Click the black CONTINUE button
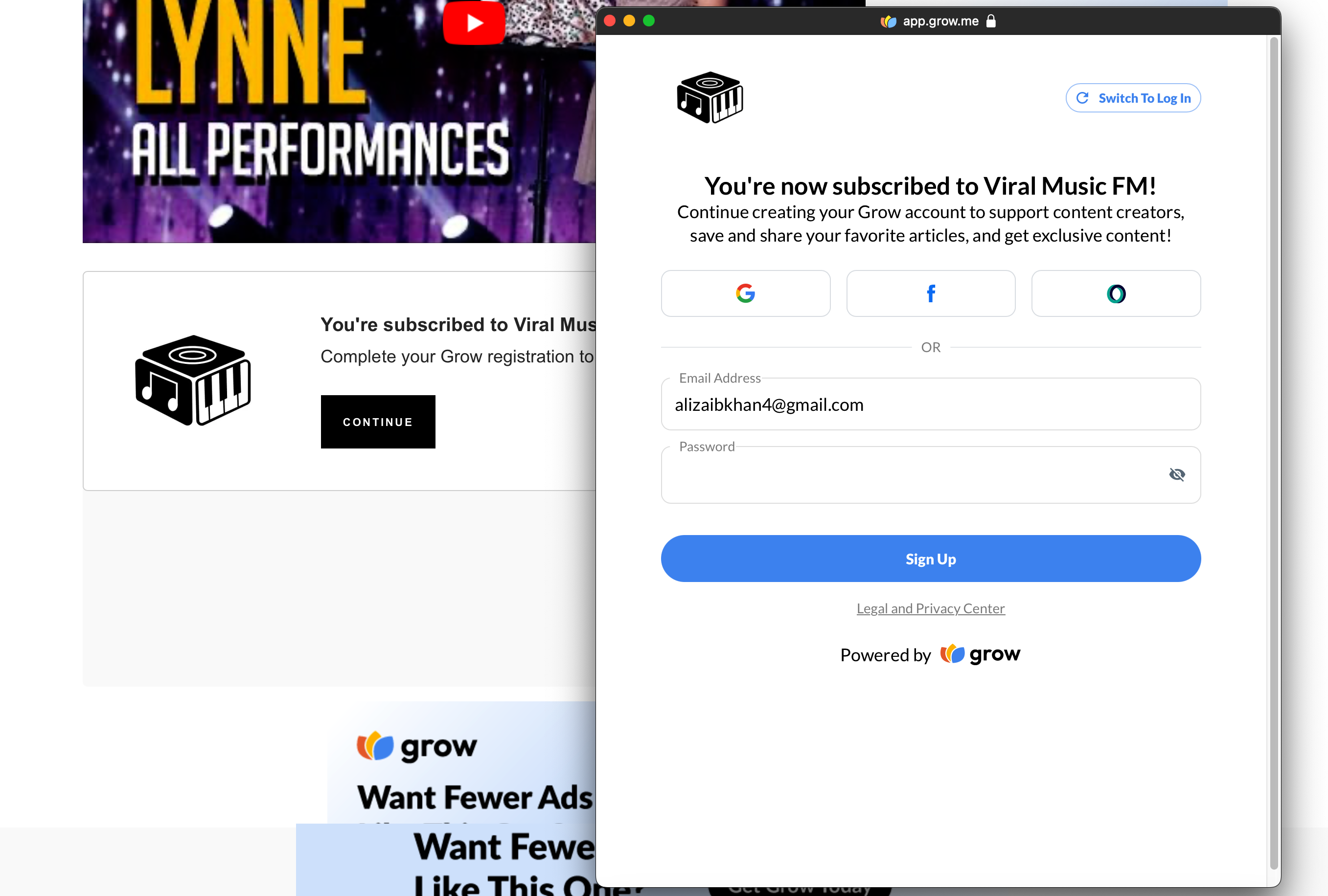The width and height of the screenshot is (1328, 896). [x=378, y=422]
